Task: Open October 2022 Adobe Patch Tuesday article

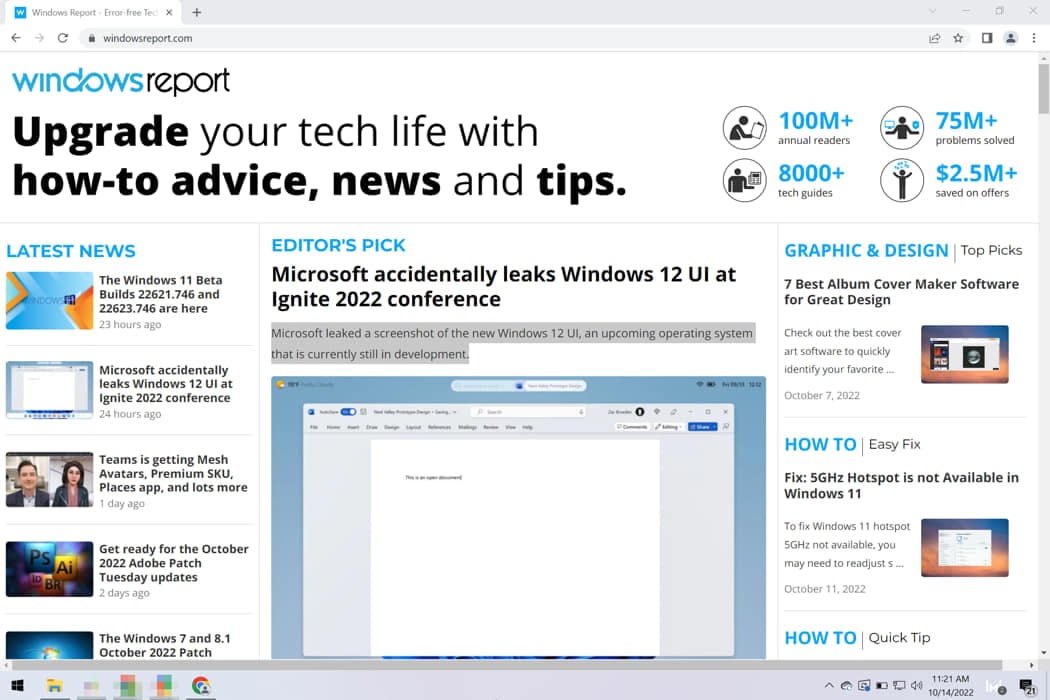Action: pos(174,563)
